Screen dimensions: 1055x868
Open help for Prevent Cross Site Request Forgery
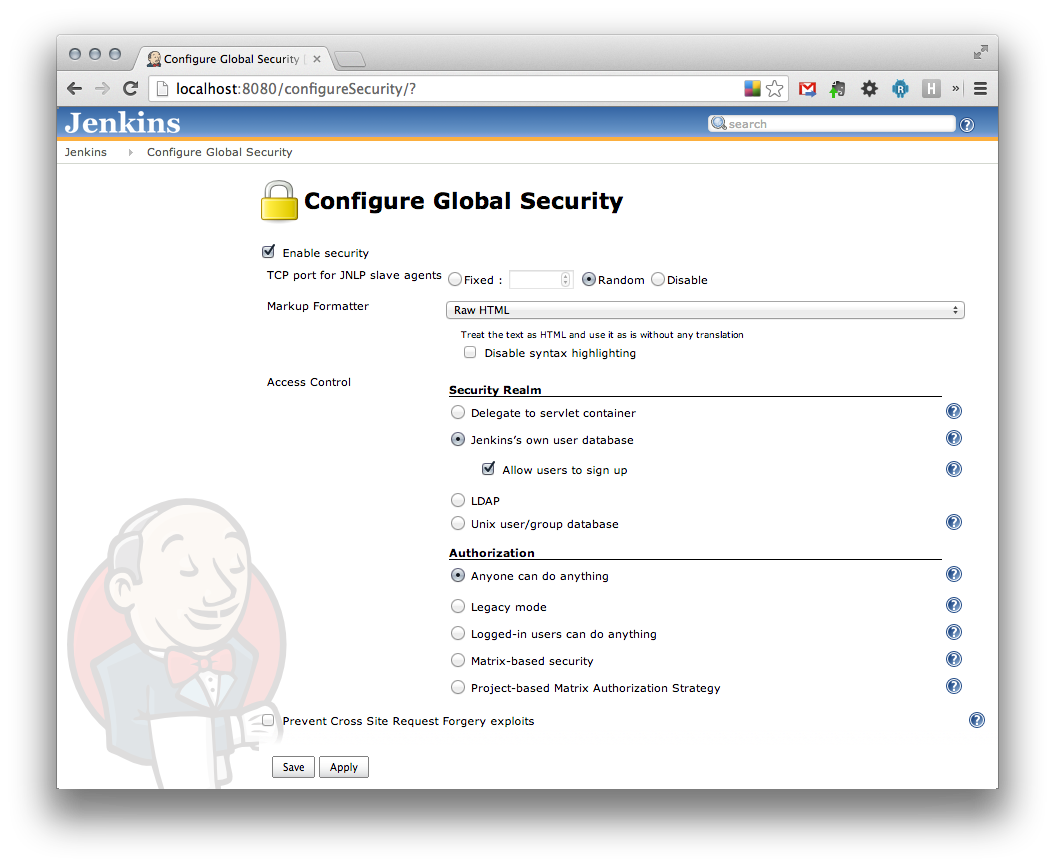pos(977,720)
